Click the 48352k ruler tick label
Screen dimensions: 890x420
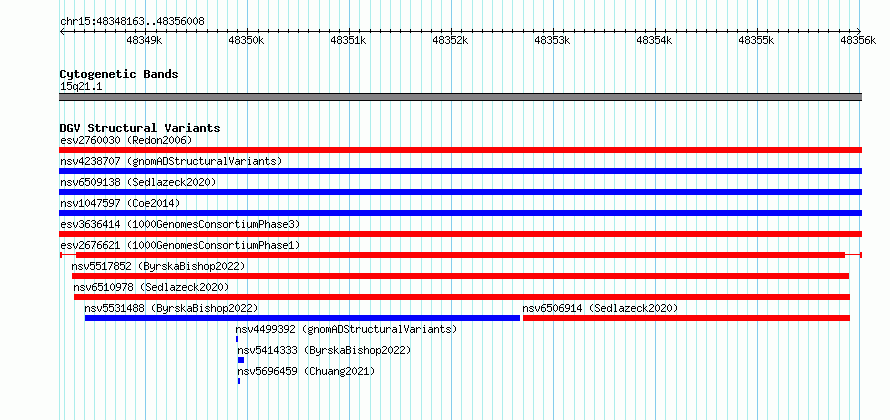[x=450, y=40]
